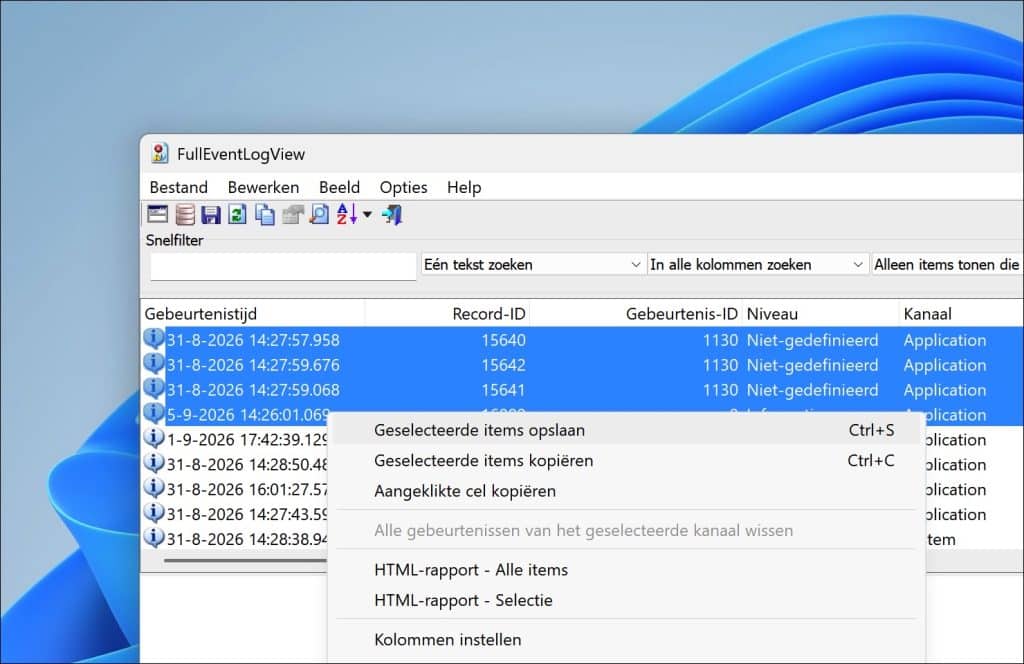Open the Bewerken menu
Image resolution: width=1024 pixels, height=664 pixels.
coord(263,187)
